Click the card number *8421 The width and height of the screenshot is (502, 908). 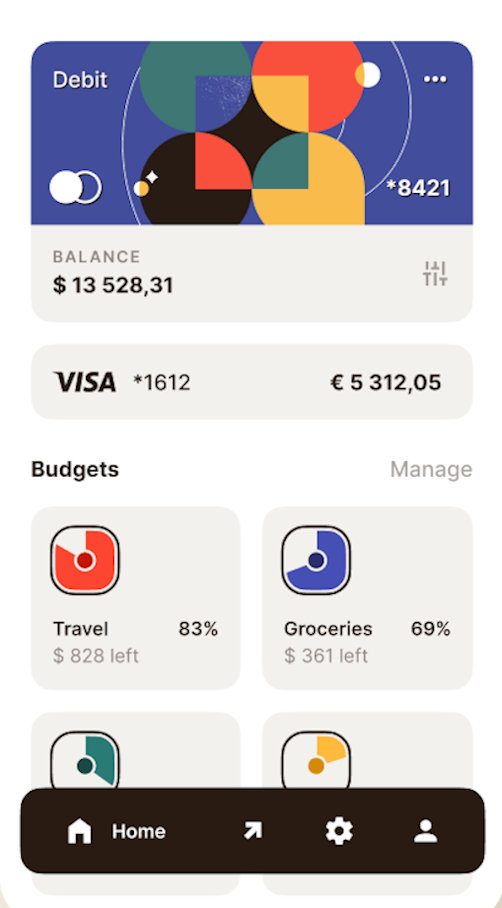click(x=418, y=188)
